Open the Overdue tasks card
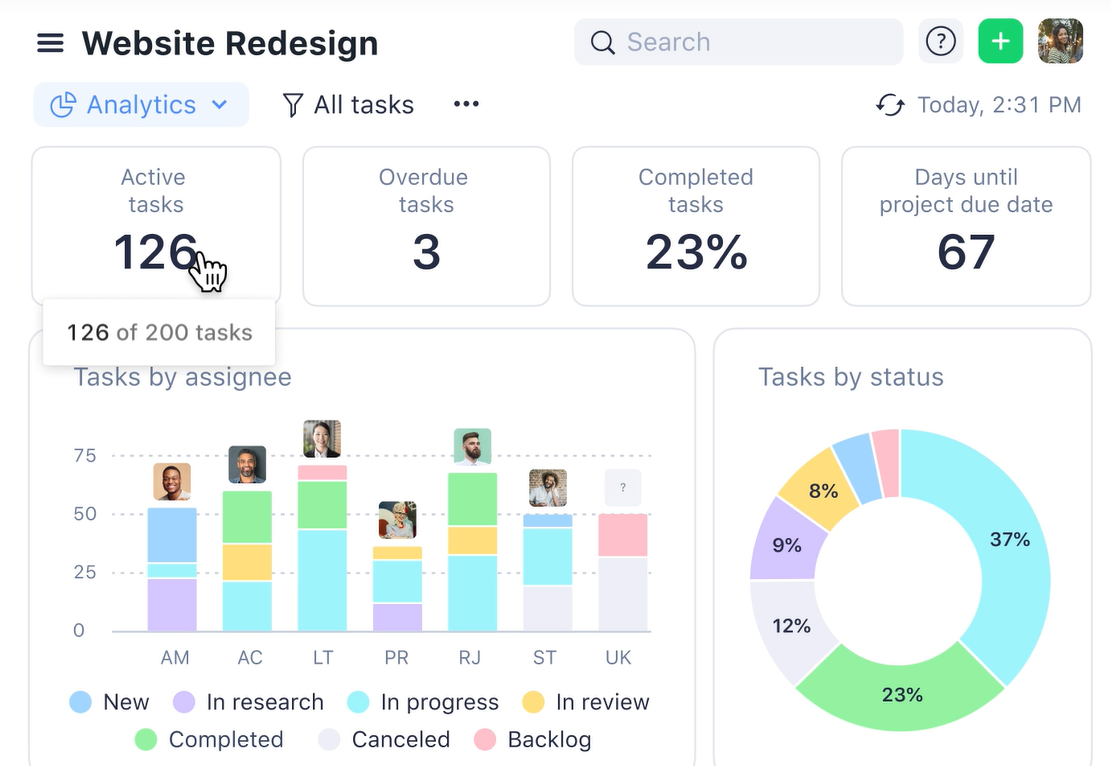The height and width of the screenshot is (766, 1111). (x=426, y=226)
